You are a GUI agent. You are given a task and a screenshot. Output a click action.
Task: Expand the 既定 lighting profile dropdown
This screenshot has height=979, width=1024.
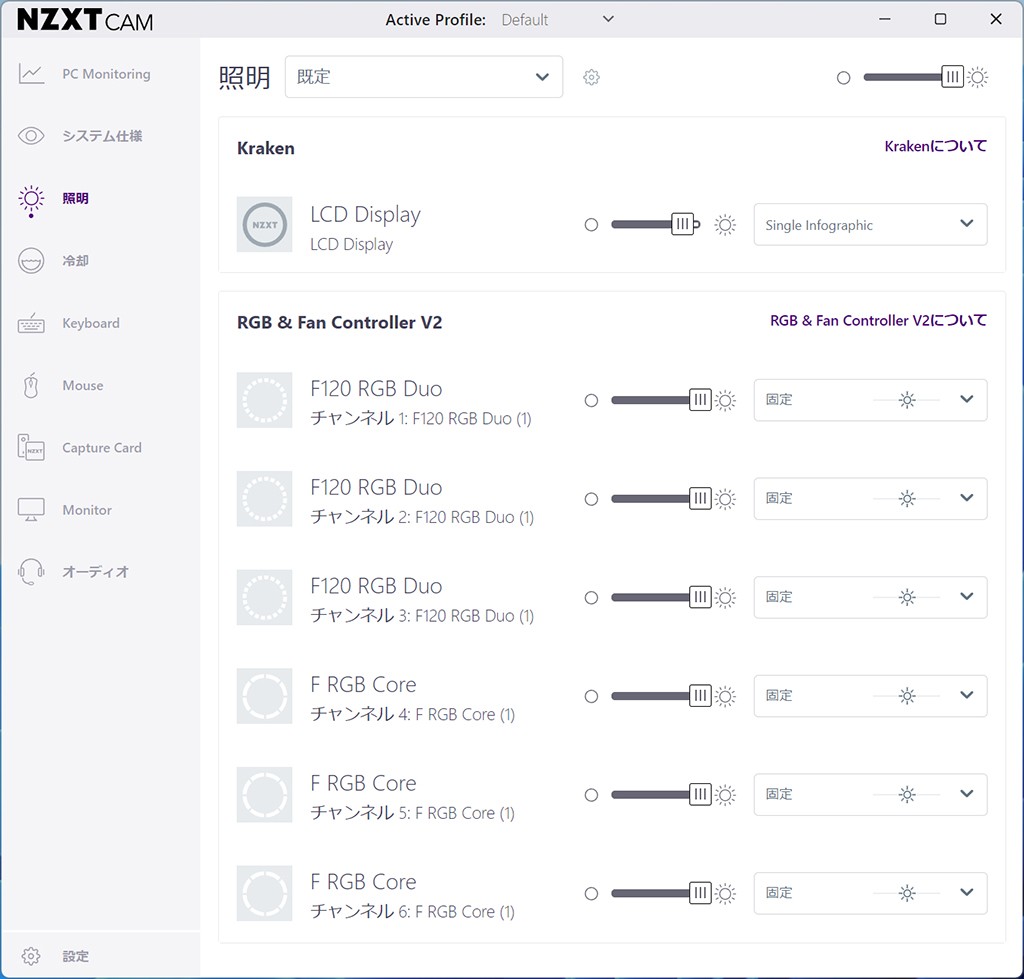[x=423, y=77]
